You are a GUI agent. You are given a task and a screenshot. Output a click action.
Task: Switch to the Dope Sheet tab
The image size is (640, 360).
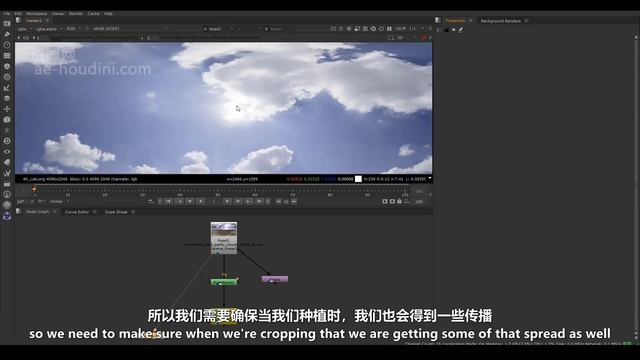(116, 212)
